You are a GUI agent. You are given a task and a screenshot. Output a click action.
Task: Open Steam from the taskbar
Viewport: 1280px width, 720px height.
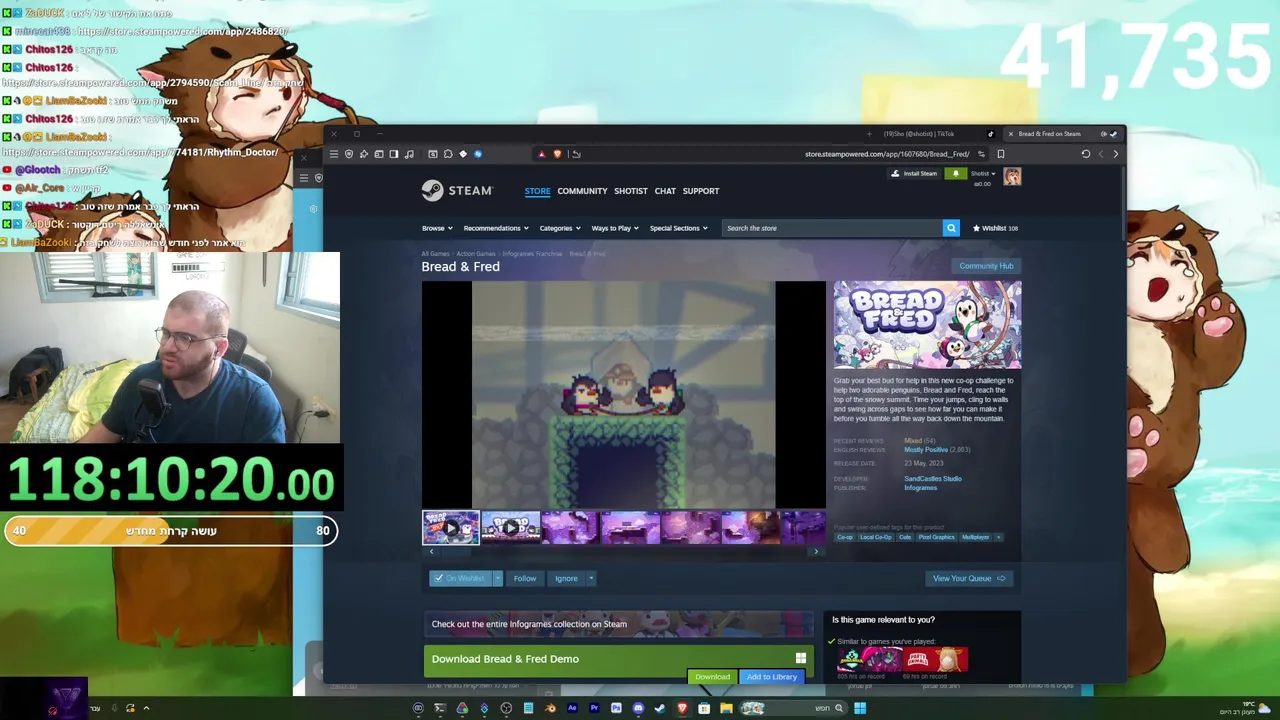coord(660,708)
